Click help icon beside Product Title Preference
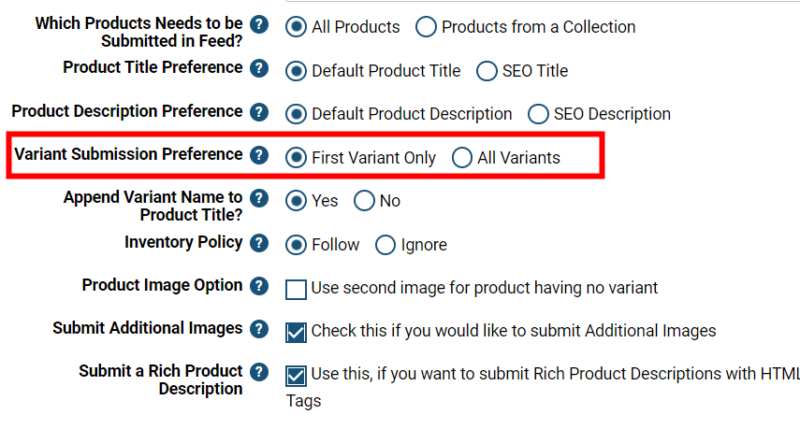 tap(259, 69)
